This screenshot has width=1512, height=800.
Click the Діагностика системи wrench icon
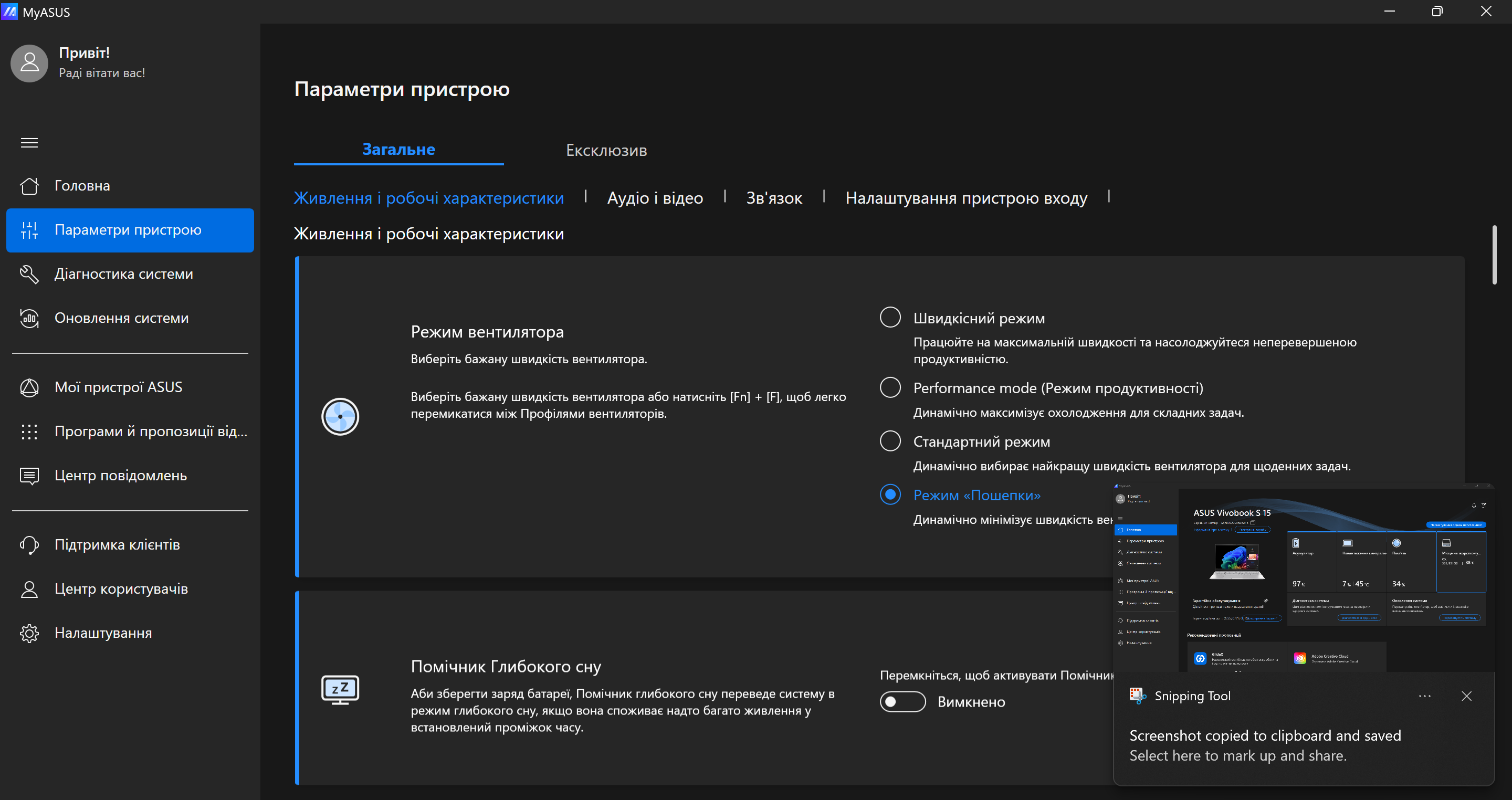pos(29,274)
